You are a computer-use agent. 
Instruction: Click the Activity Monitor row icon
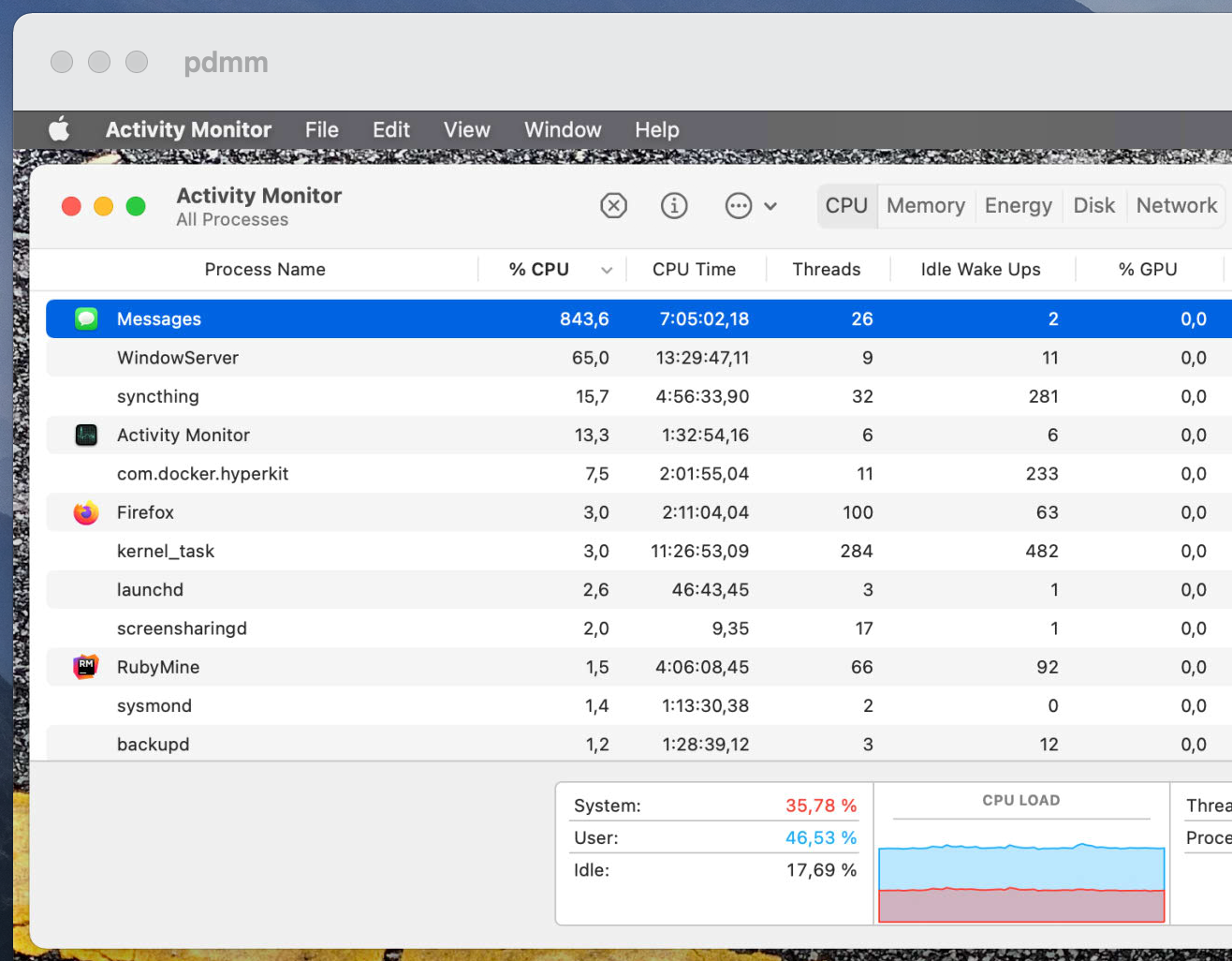pos(86,435)
